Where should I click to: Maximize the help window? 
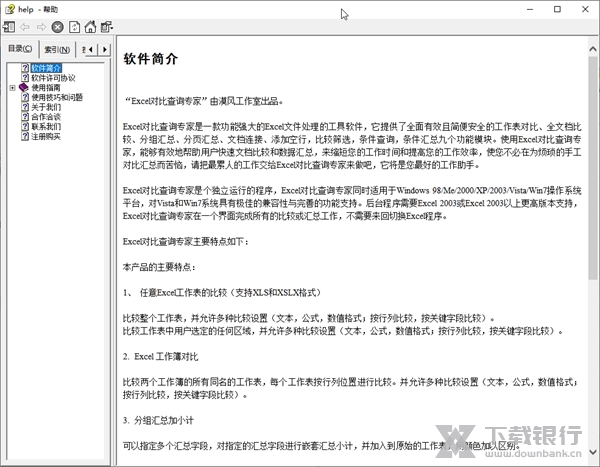pyautogui.click(x=558, y=9)
